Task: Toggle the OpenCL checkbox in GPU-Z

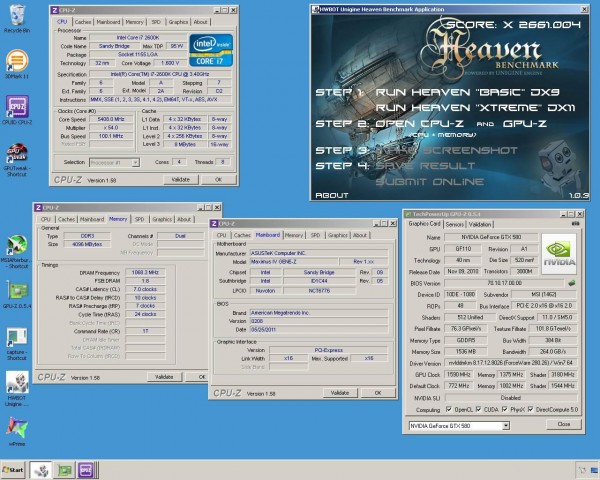Action: [448, 409]
